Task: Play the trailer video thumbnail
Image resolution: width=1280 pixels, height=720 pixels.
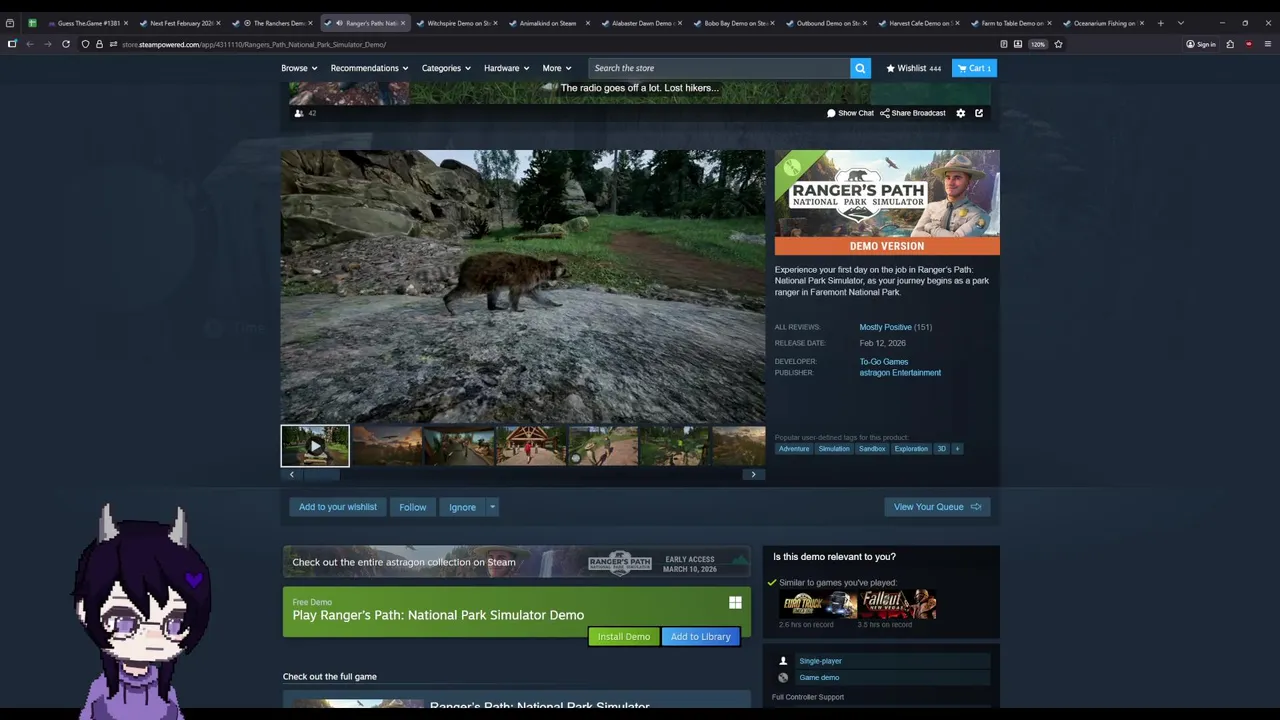Action: 315,446
